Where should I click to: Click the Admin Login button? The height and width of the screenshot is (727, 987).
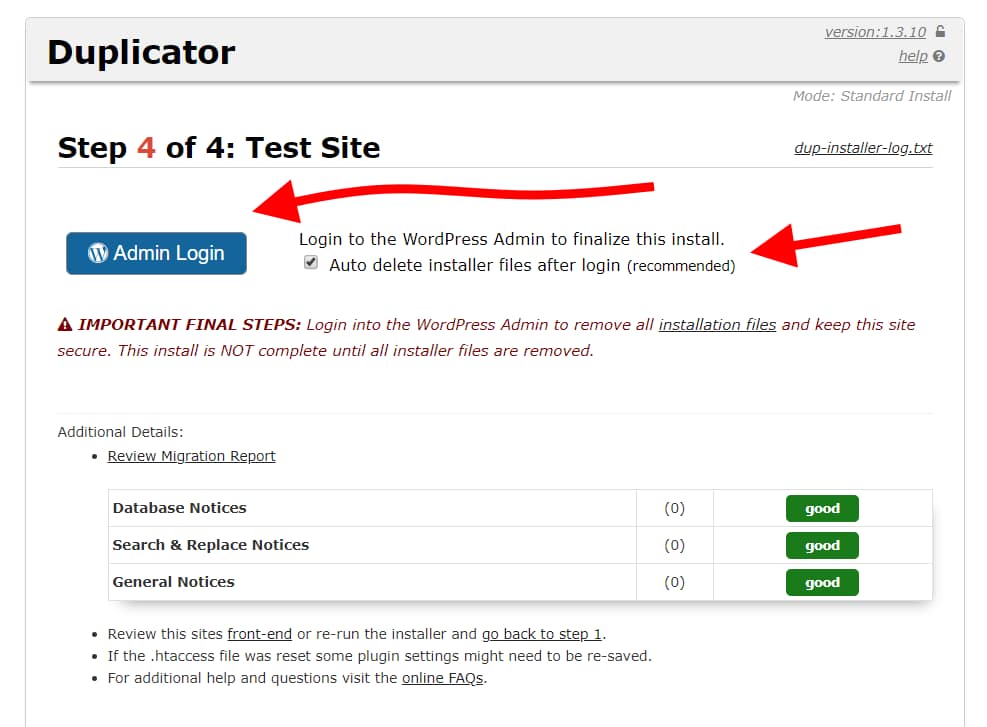coord(155,253)
